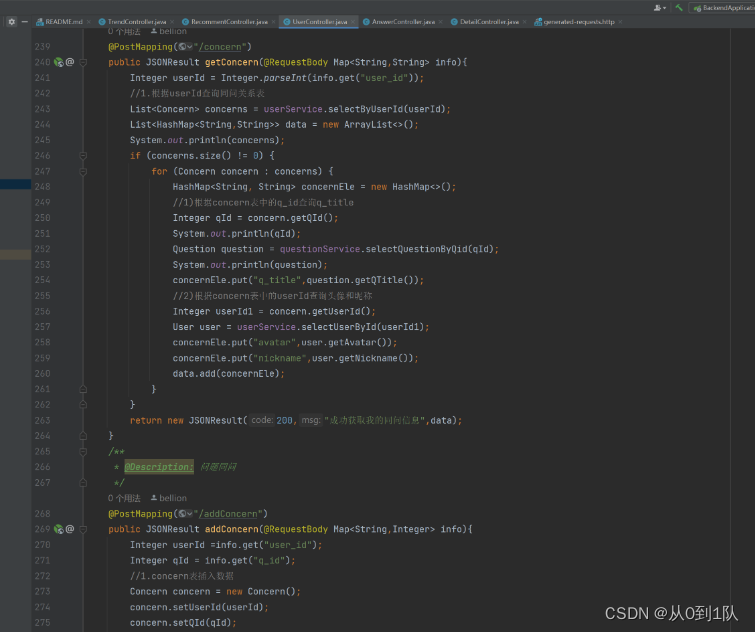This screenshot has height=632, width=755.
Task: Click the @RequestBody annotation on line 269
Action: pyautogui.click(x=296, y=529)
